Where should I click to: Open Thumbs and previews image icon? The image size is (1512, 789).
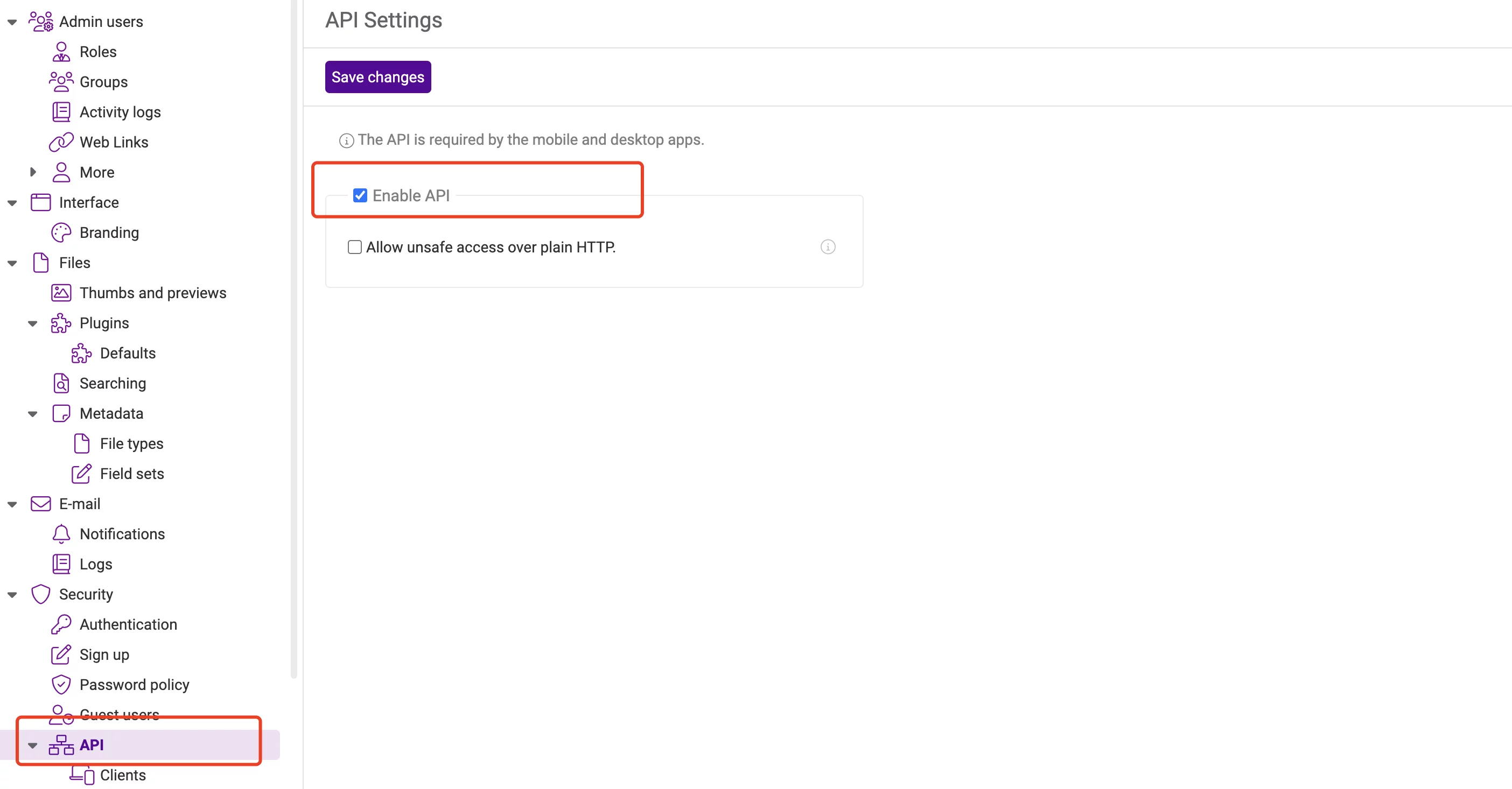tap(61, 293)
